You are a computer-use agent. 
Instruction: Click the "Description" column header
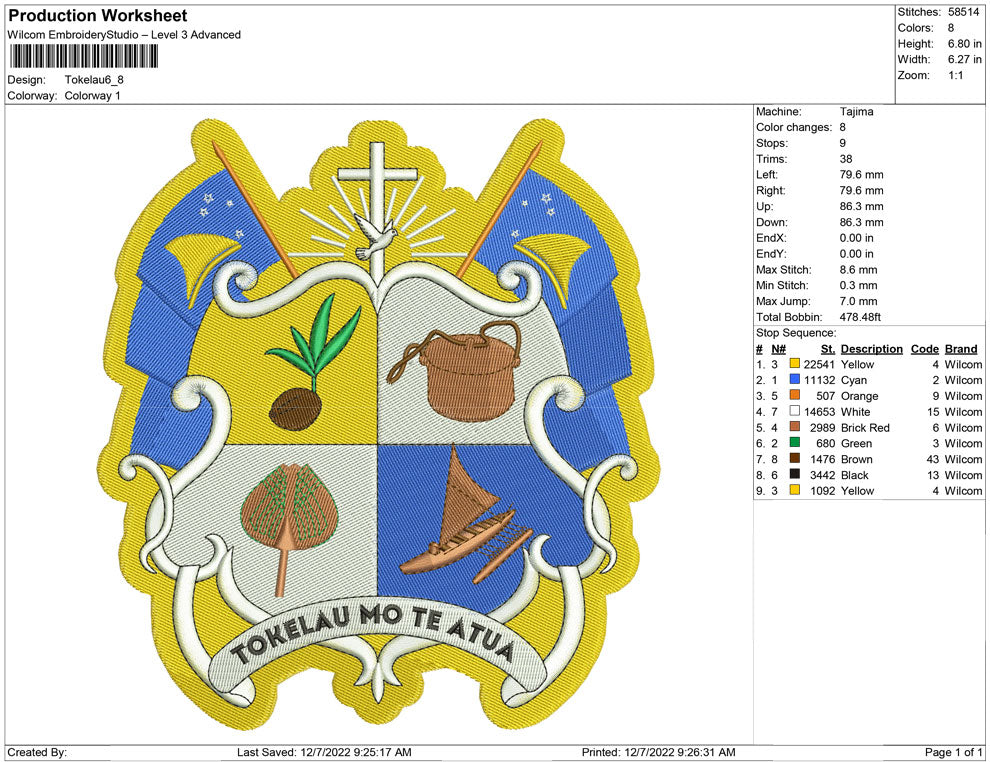[871, 349]
